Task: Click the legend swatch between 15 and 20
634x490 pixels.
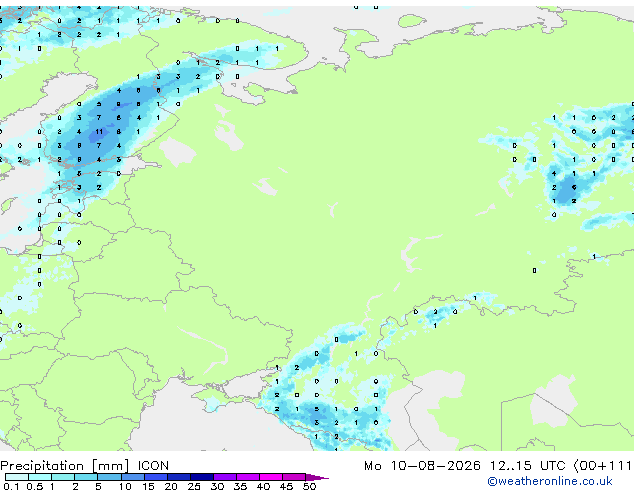Action: point(156,477)
